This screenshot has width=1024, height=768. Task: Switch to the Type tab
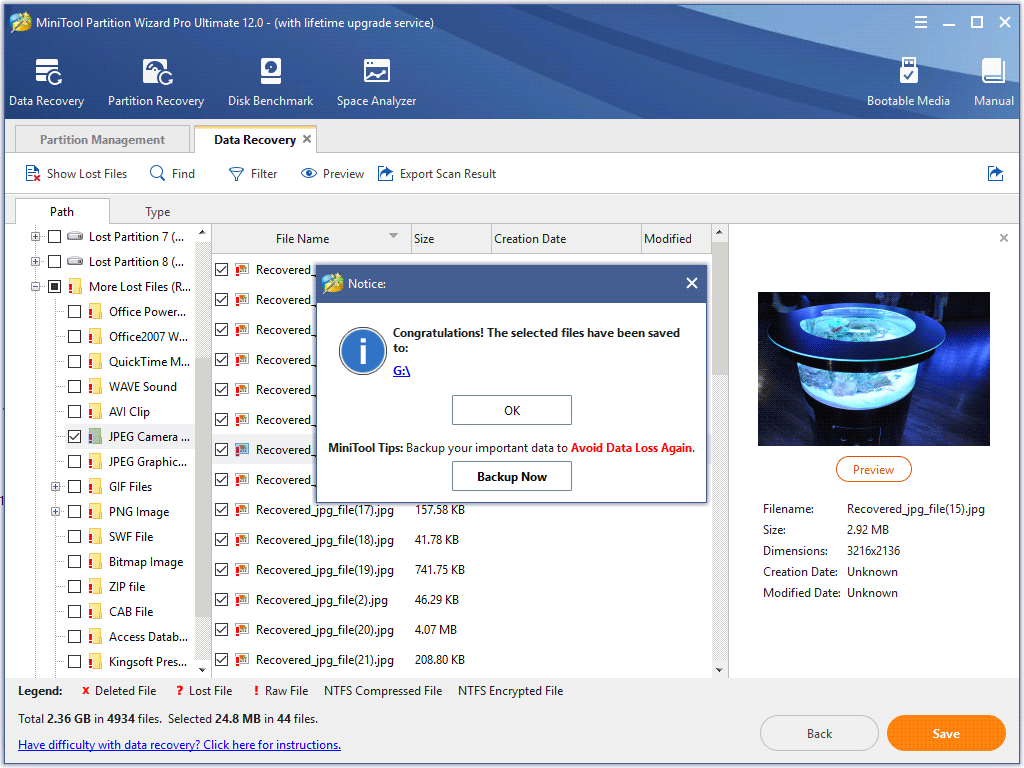pyautogui.click(x=157, y=212)
